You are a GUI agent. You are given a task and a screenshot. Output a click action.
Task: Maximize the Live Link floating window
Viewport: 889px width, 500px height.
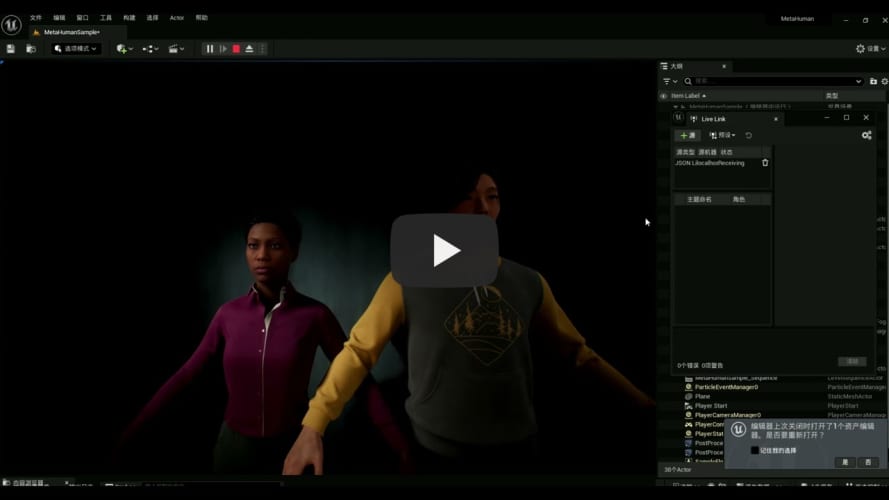coord(846,117)
